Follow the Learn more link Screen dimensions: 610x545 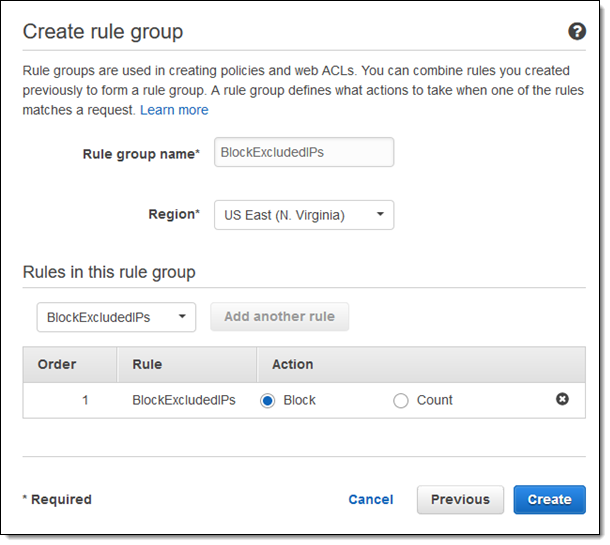pos(174,110)
